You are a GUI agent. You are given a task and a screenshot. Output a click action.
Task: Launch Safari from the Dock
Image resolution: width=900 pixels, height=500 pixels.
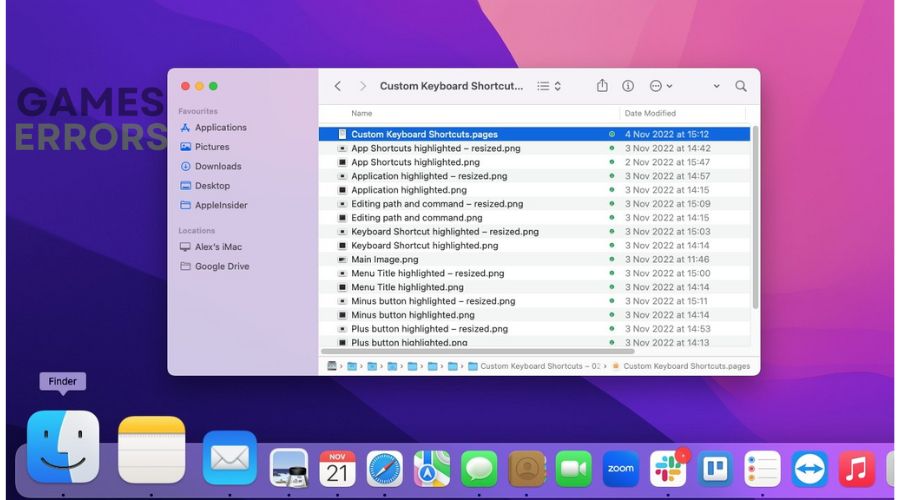coord(385,468)
